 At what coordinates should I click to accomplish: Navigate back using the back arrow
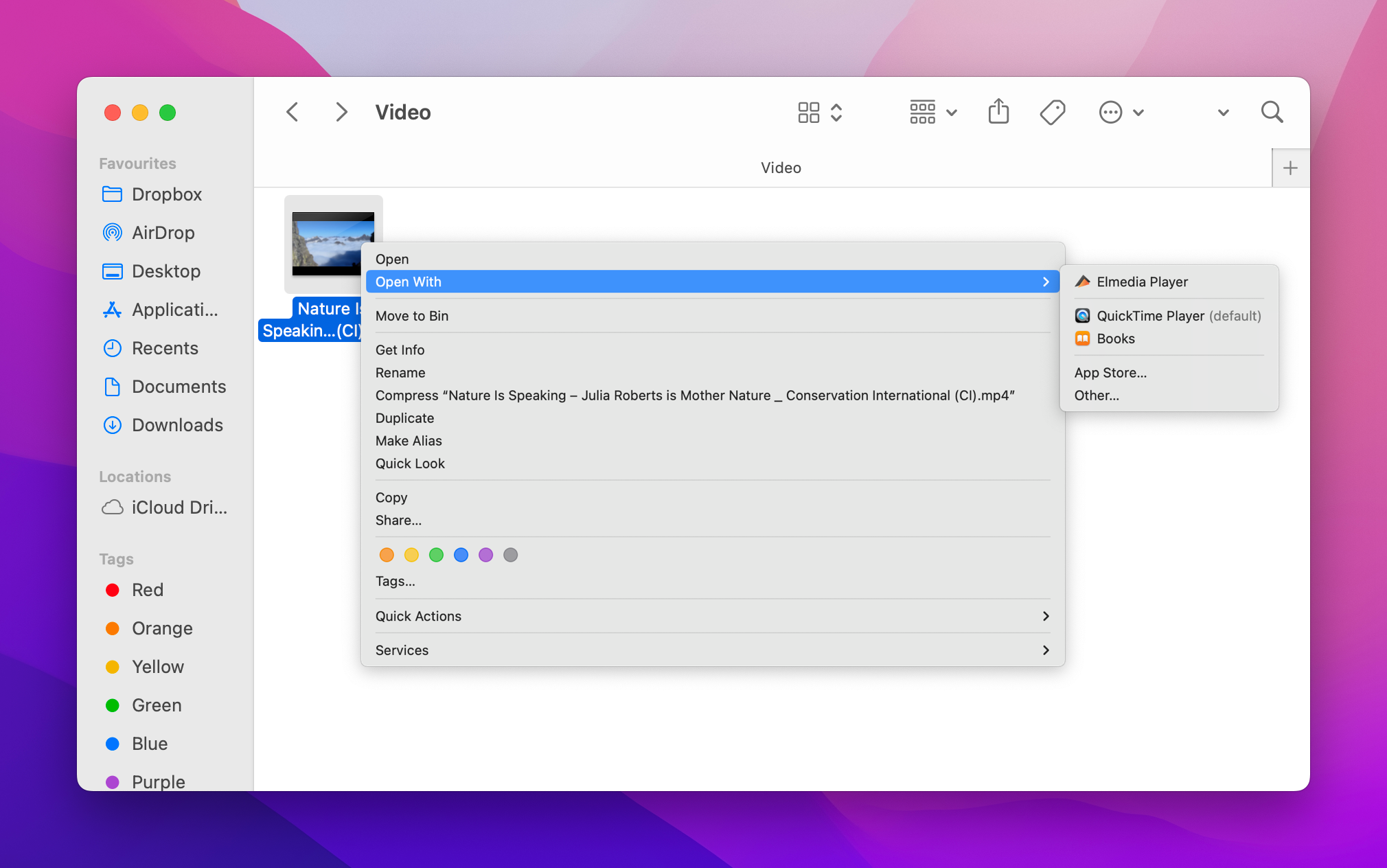click(291, 112)
